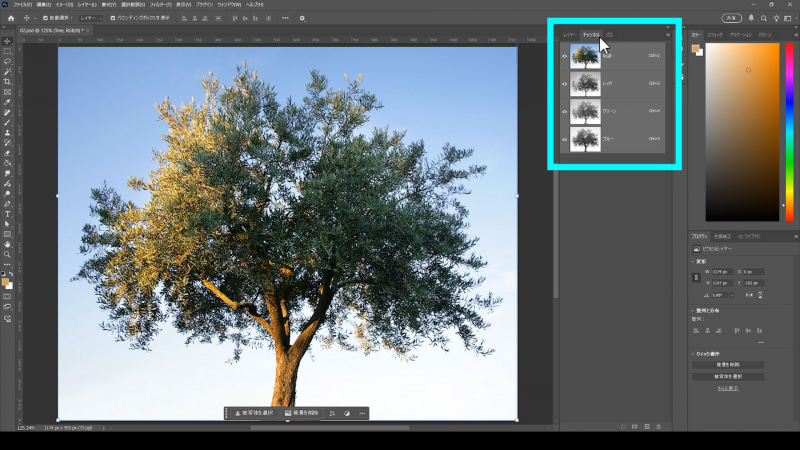Click the vertical hue slider in Color panel

pos(789,132)
